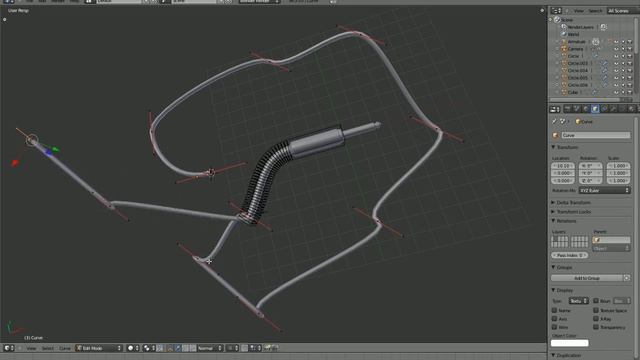The width and height of the screenshot is (640, 360).
Task: Click icon button beside Add to Group
Action: [x=627, y=278]
